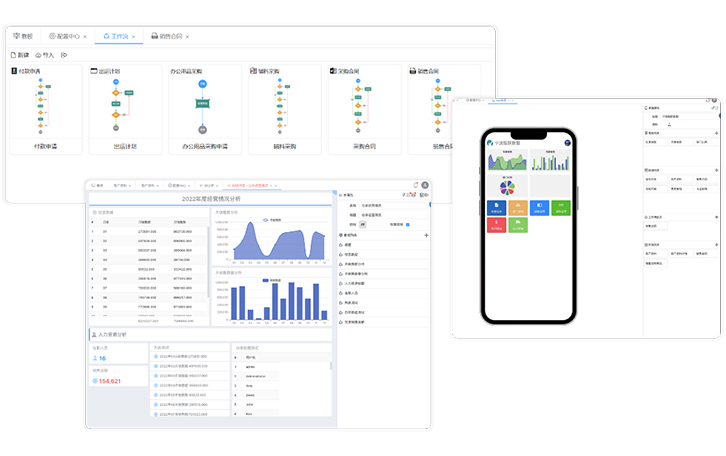Click the red refresh icon beside the avatar
The width and height of the screenshot is (726, 456).
point(415,185)
